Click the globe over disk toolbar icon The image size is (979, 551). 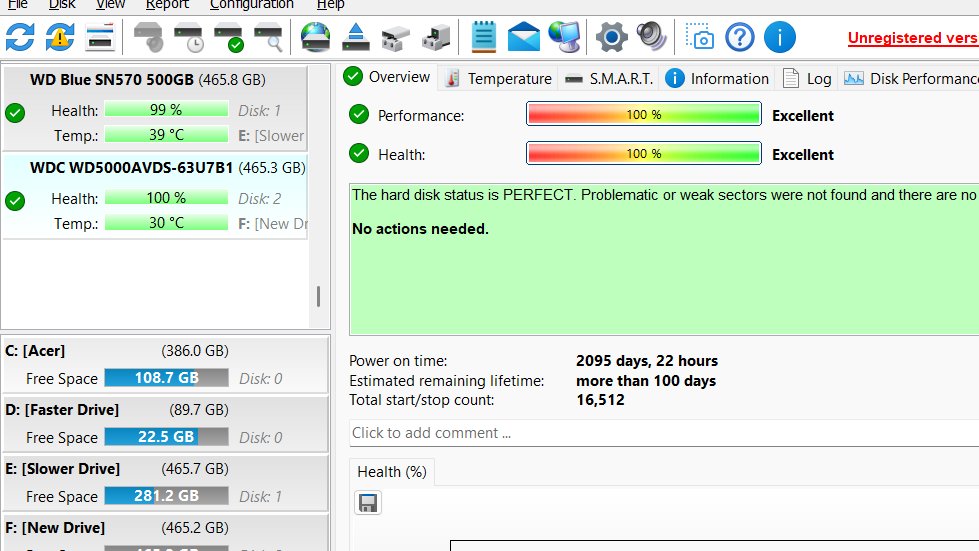[x=315, y=37]
